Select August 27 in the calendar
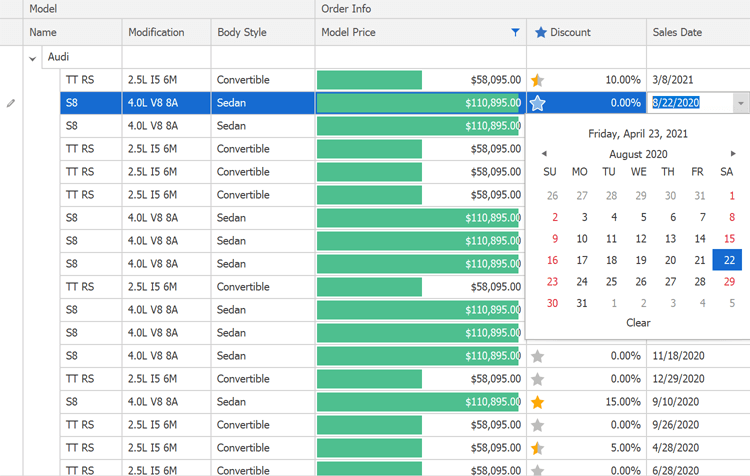The image size is (750, 476). [668, 281]
